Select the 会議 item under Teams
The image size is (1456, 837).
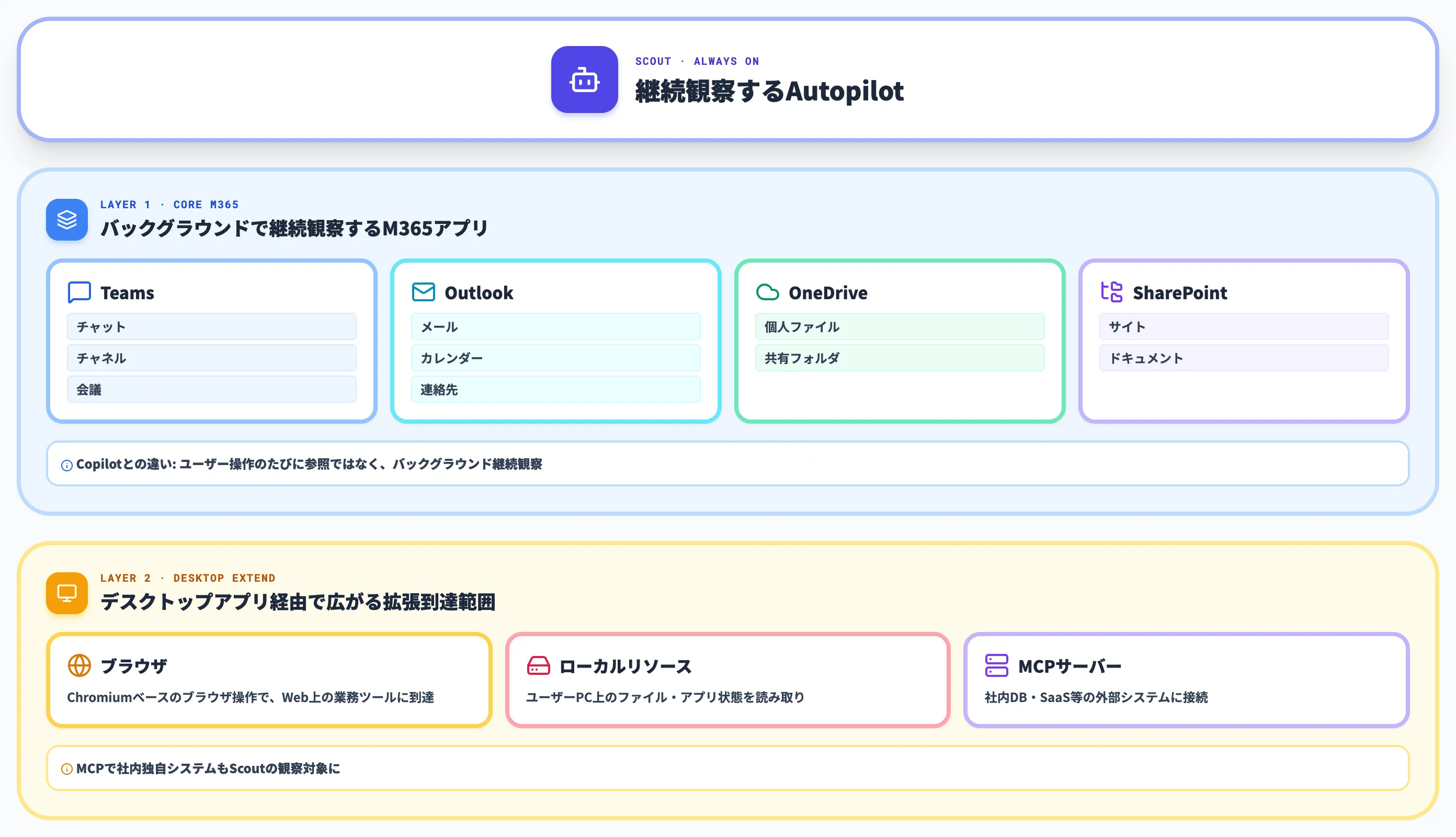pyautogui.click(x=211, y=389)
